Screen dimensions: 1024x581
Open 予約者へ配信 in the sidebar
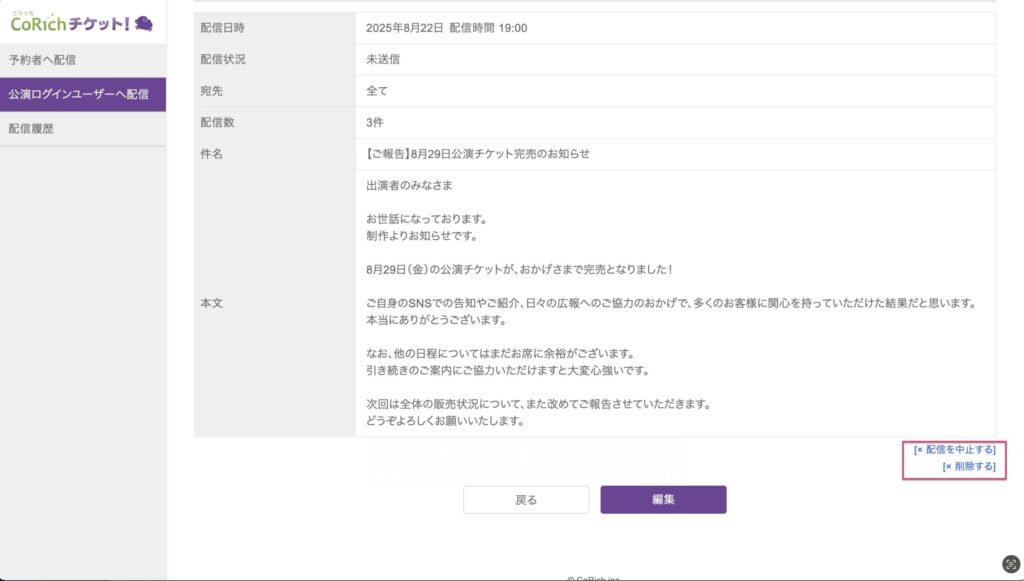tap(42, 60)
